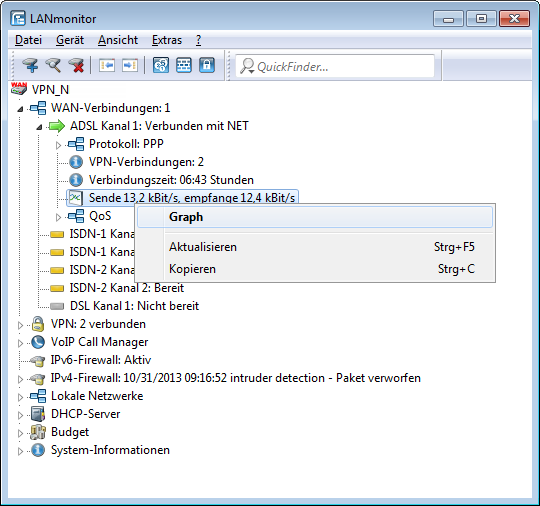Viewport: 540px width, 506px height.
Task: Expand the Budget node
Action: pos(20,433)
